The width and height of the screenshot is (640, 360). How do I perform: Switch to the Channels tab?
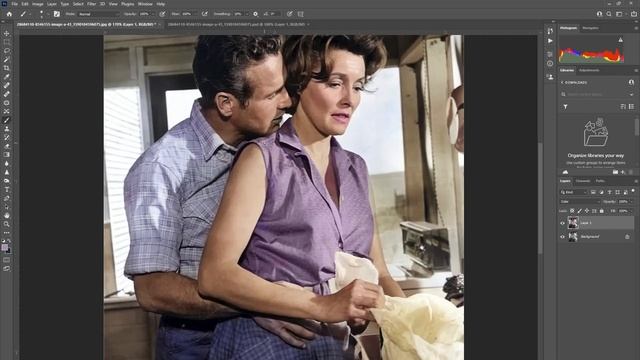pyautogui.click(x=582, y=181)
